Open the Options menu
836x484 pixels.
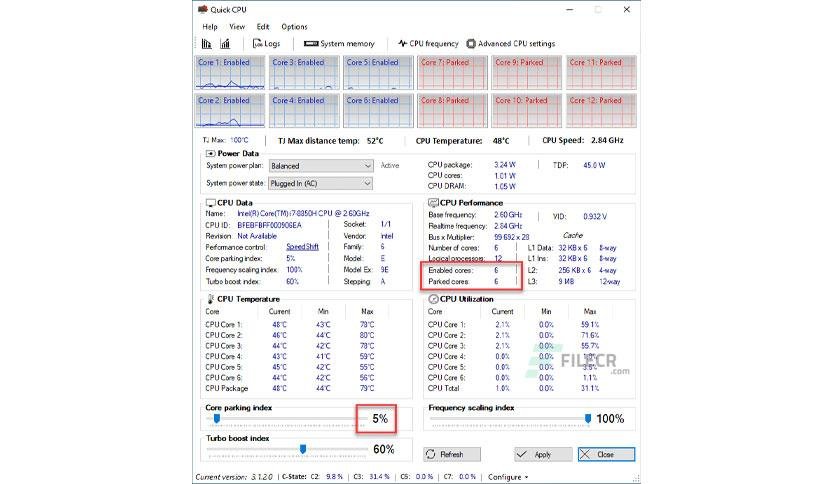[x=294, y=27]
